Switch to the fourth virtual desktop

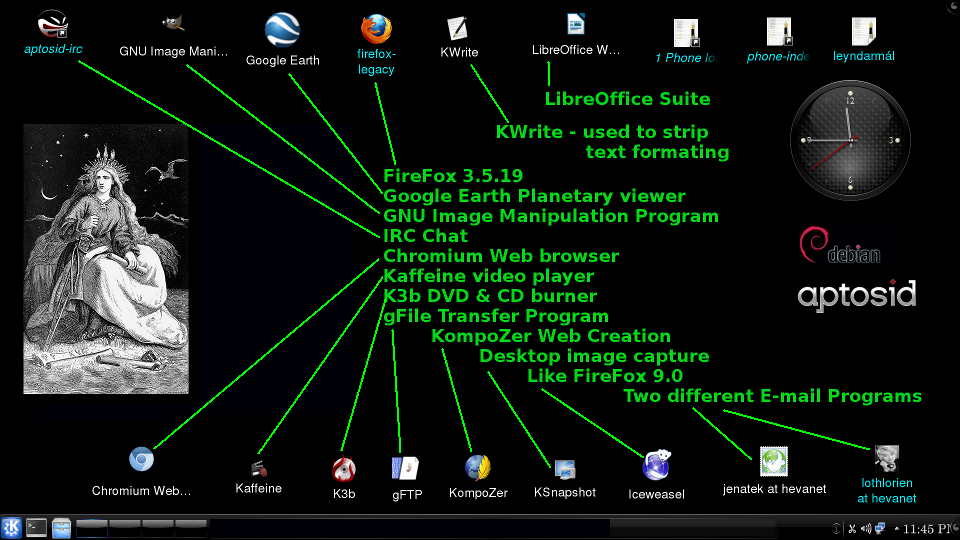tap(191, 528)
